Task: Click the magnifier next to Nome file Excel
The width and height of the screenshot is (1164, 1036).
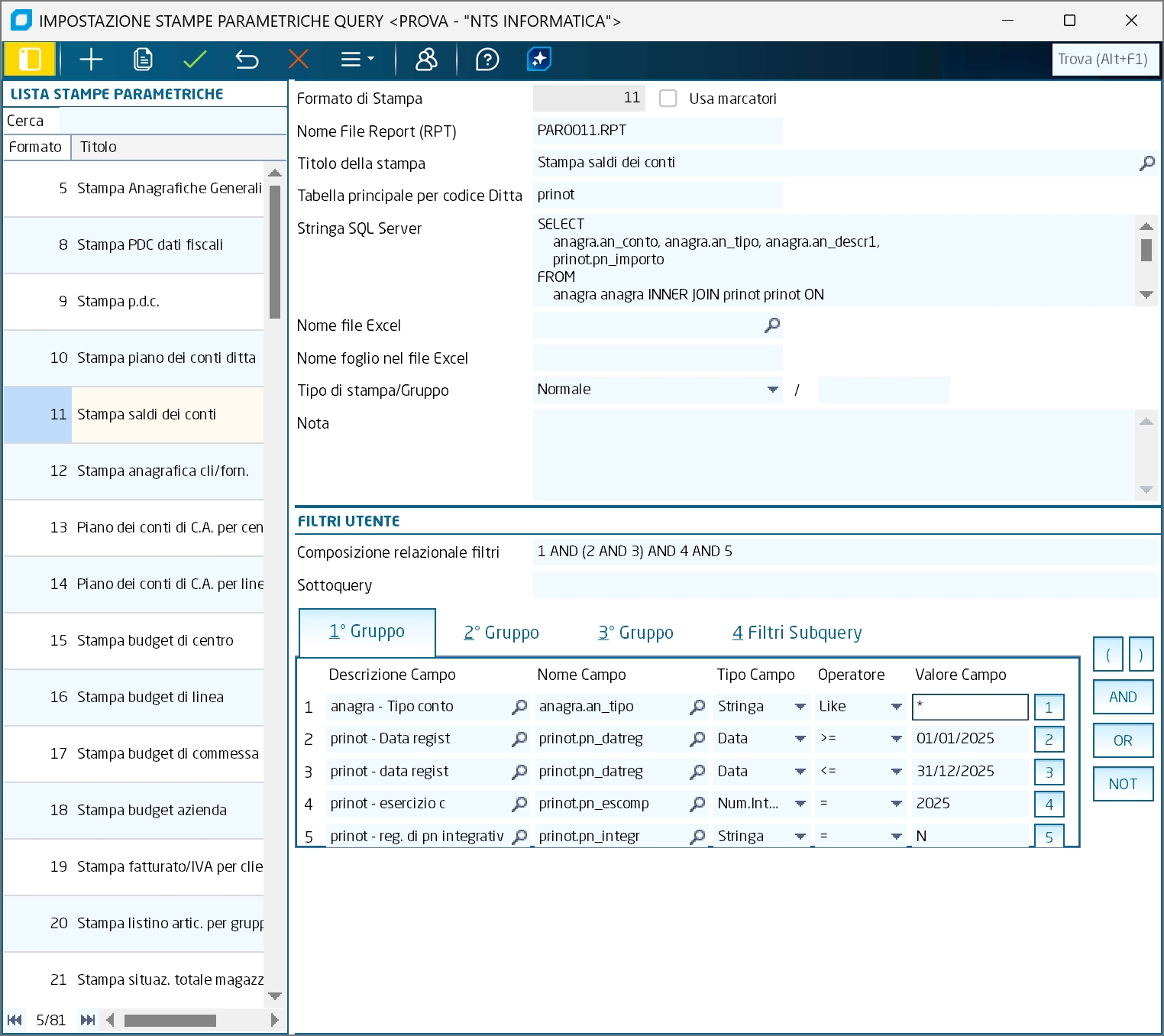Action: pyautogui.click(x=772, y=325)
